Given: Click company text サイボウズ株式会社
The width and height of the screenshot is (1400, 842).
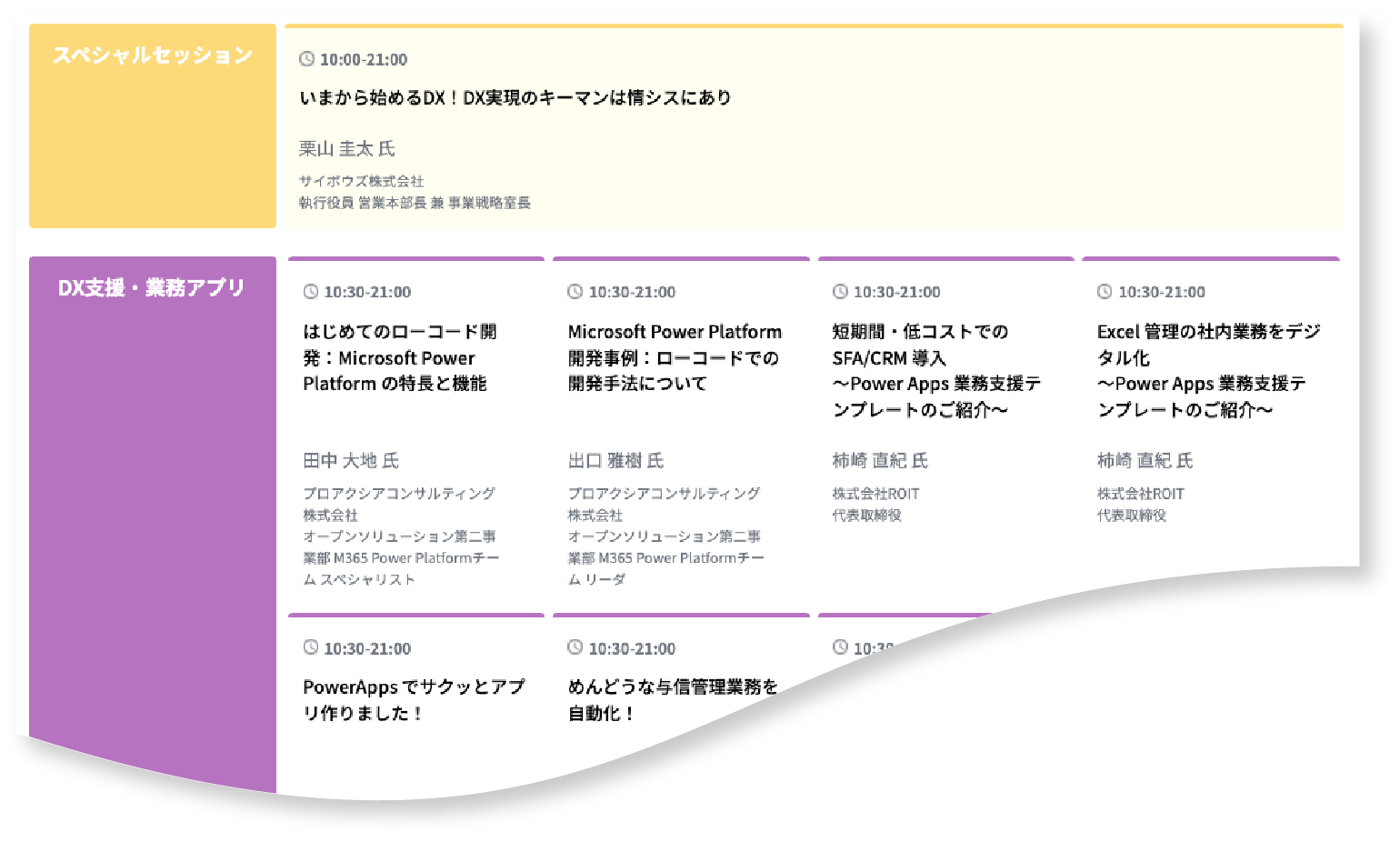Looking at the screenshot, I should tap(362, 181).
